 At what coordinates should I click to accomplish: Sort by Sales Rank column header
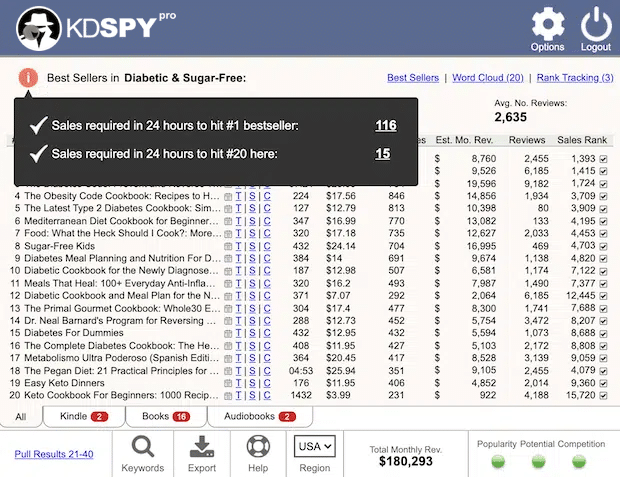coord(582,140)
